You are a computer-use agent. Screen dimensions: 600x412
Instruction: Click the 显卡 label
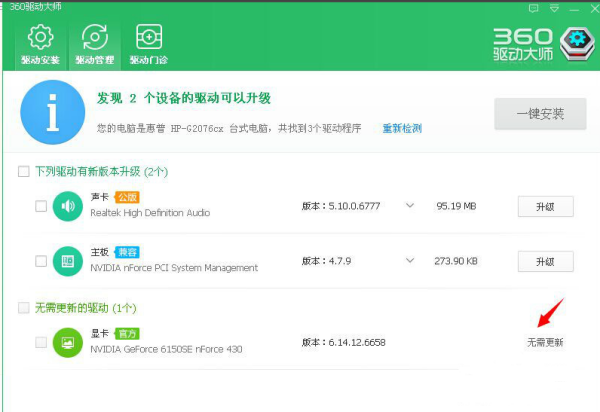pos(100,334)
